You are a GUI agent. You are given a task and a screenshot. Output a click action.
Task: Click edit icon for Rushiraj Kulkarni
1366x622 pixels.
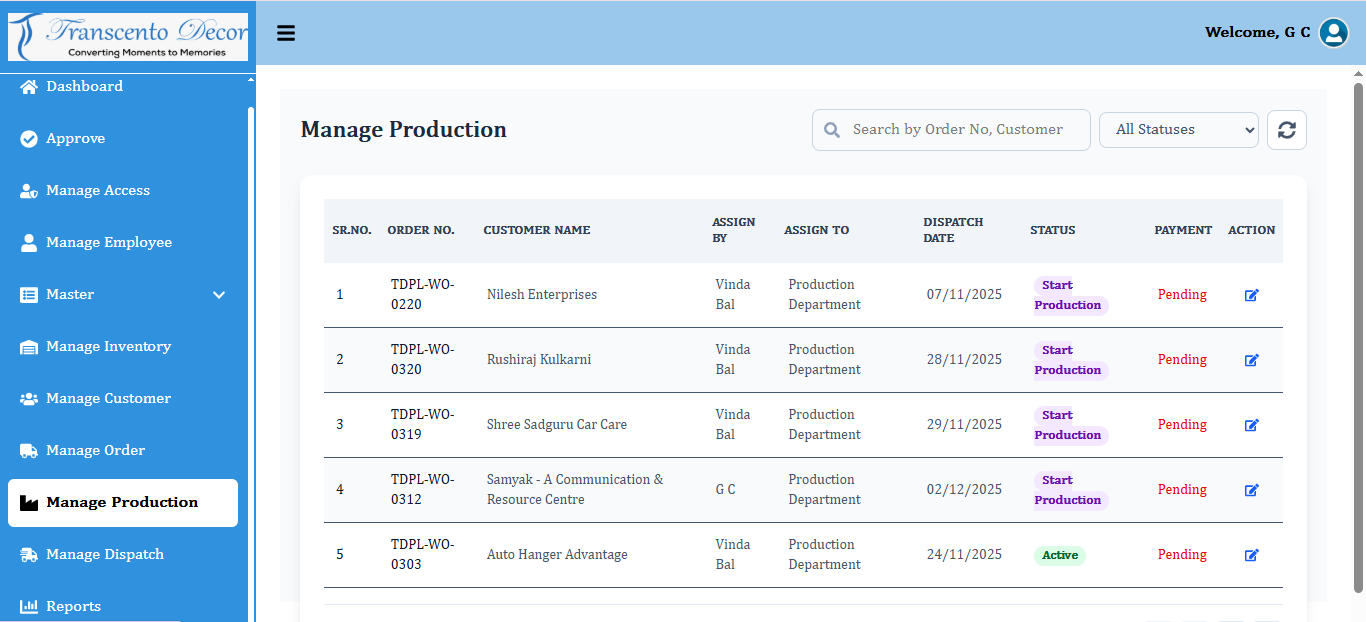(x=1251, y=360)
